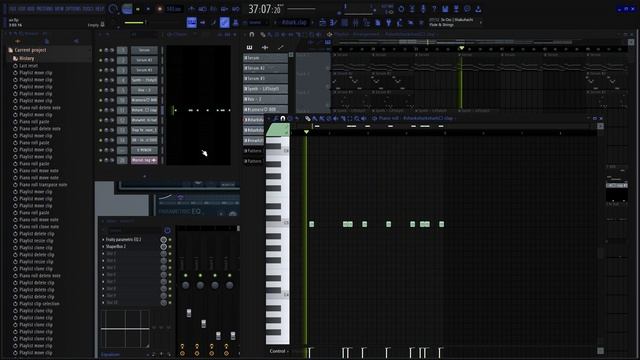Select Serum pattern in playlist picker

click(265, 58)
